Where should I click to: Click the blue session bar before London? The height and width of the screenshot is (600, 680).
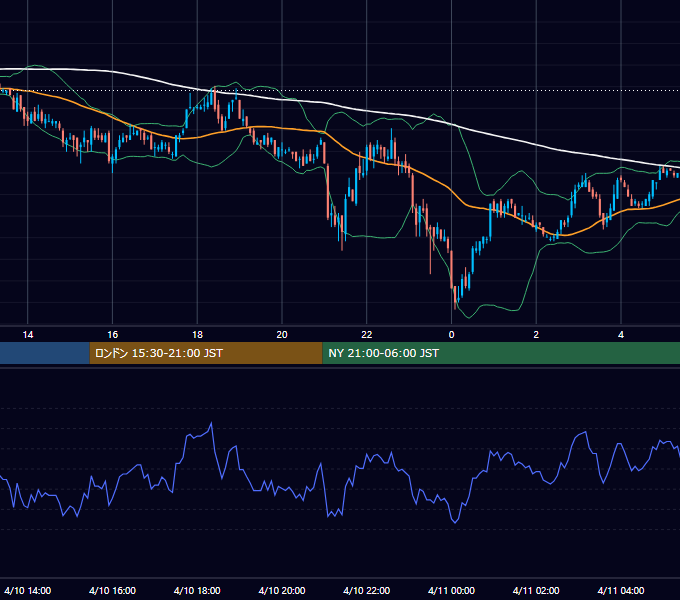45,353
